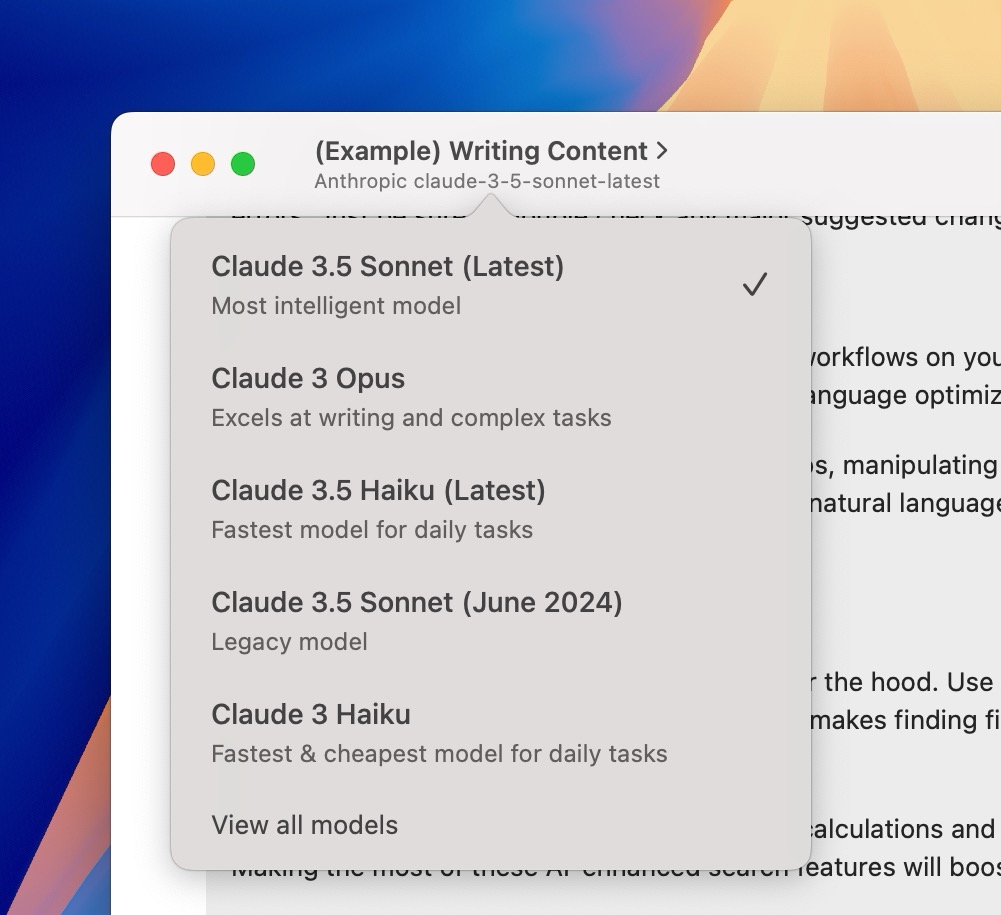Click the "Legacy model" description label
Image resolution: width=1001 pixels, height=915 pixels.
point(289,642)
